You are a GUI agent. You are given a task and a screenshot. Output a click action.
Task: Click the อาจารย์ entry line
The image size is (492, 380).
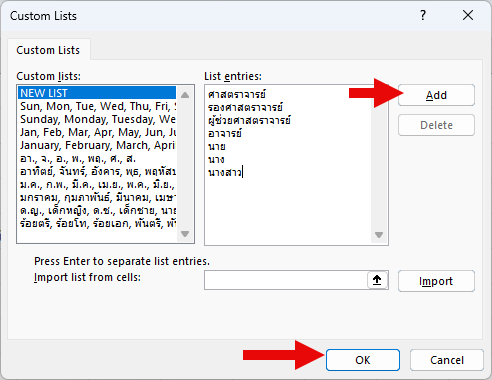[x=225, y=134]
